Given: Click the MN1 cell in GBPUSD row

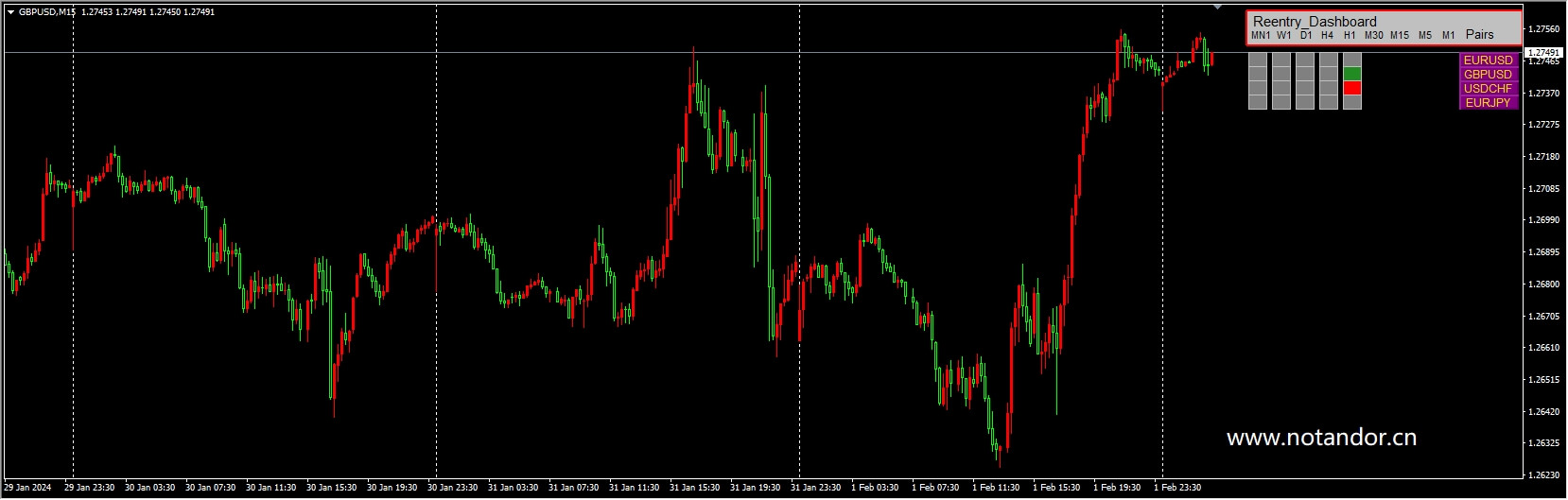Looking at the screenshot, I should pyautogui.click(x=1258, y=74).
